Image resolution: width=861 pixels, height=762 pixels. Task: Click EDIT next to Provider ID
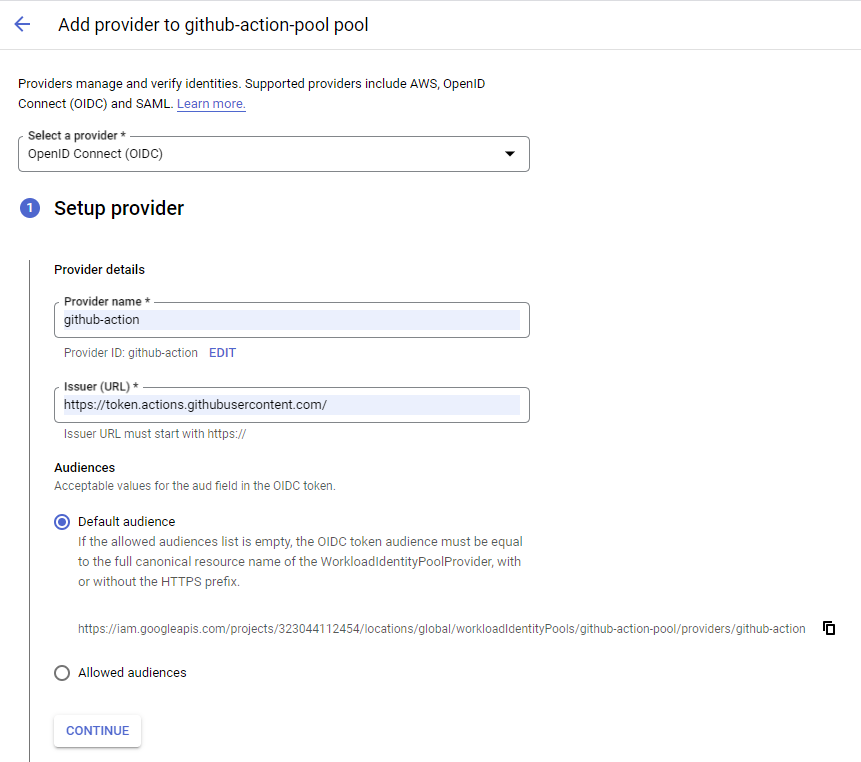222,352
